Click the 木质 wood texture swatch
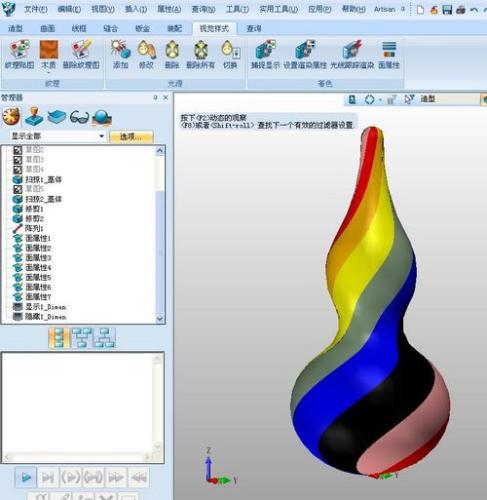Image resolution: width=487 pixels, height=500 pixels. [x=49, y=49]
